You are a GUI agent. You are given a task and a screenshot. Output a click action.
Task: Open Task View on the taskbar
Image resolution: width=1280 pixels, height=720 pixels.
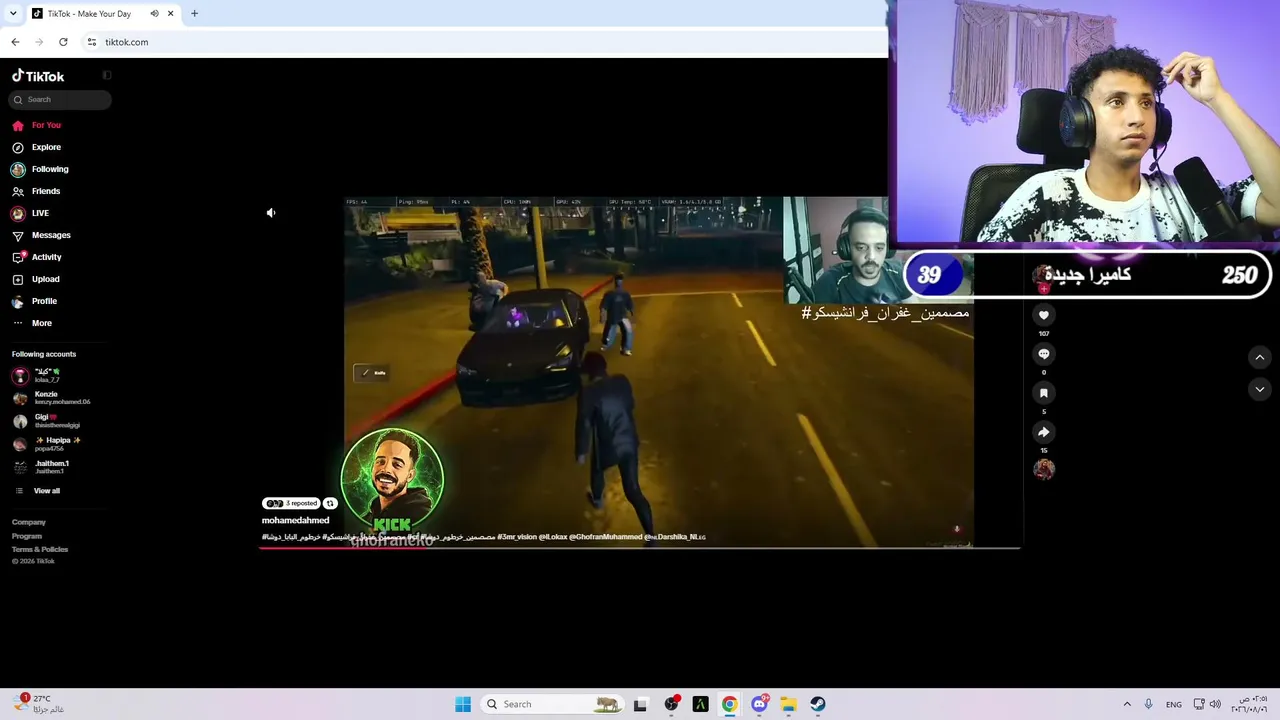[x=641, y=704]
